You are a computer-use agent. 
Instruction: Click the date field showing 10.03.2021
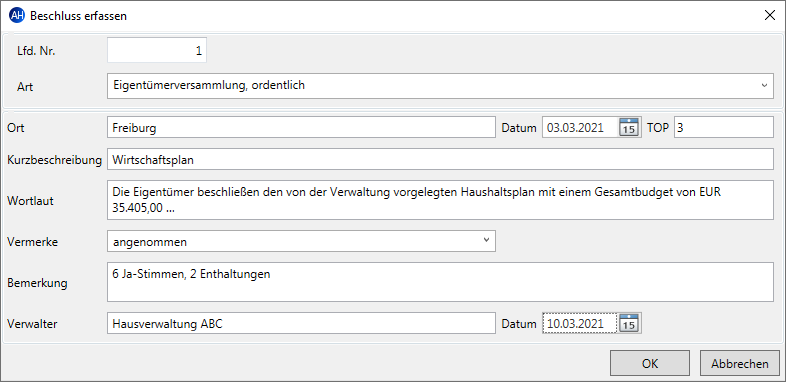coord(581,323)
